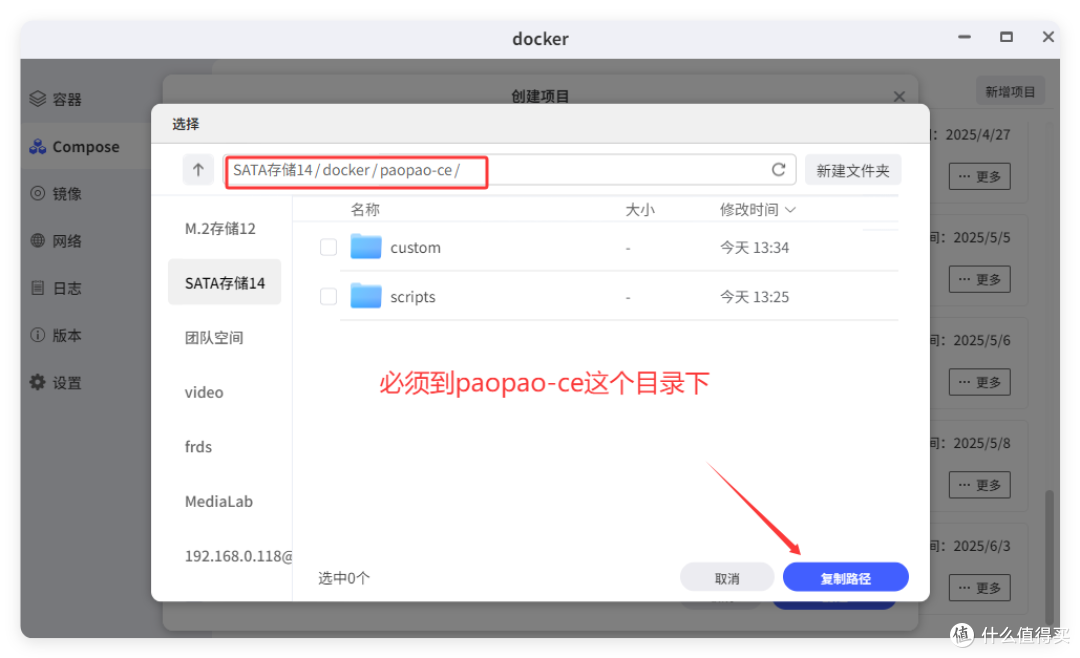Open the scripts folder icon
The image size is (1080, 658).
coord(366,296)
